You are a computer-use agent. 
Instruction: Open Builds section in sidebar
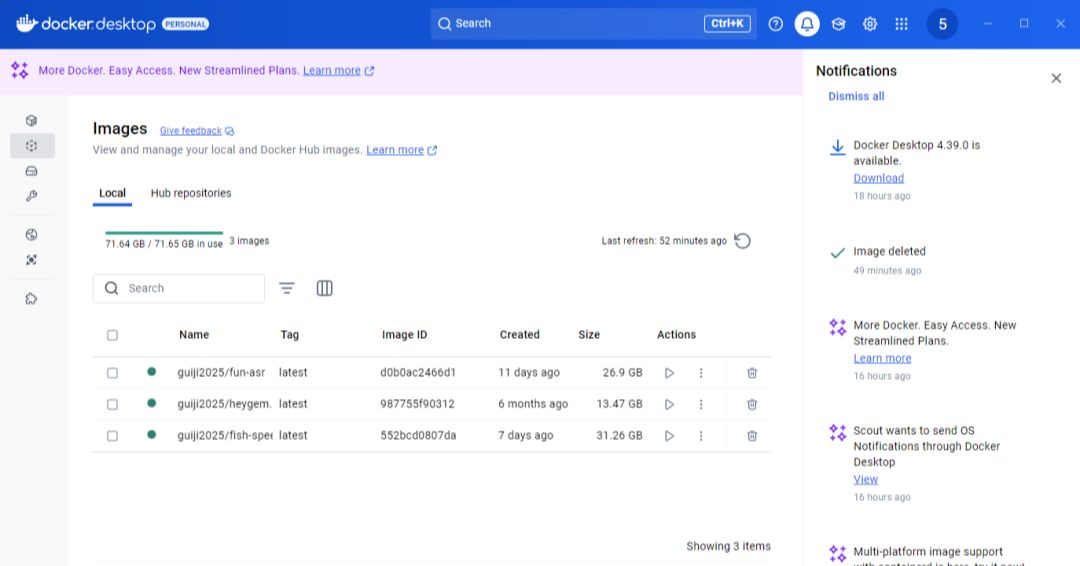(31, 196)
